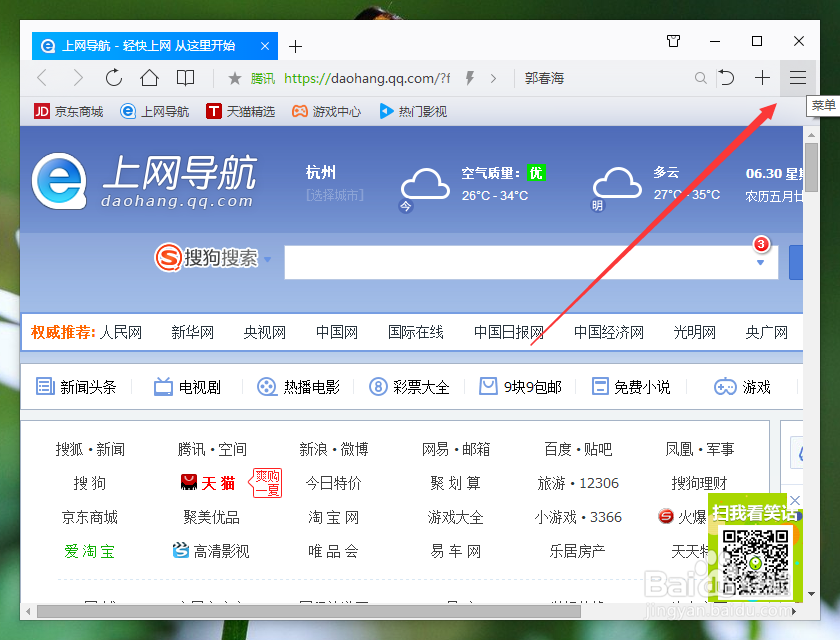Screen dimensions: 840x640
Task: Expand the address bar right chevron
Action: pos(493,79)
